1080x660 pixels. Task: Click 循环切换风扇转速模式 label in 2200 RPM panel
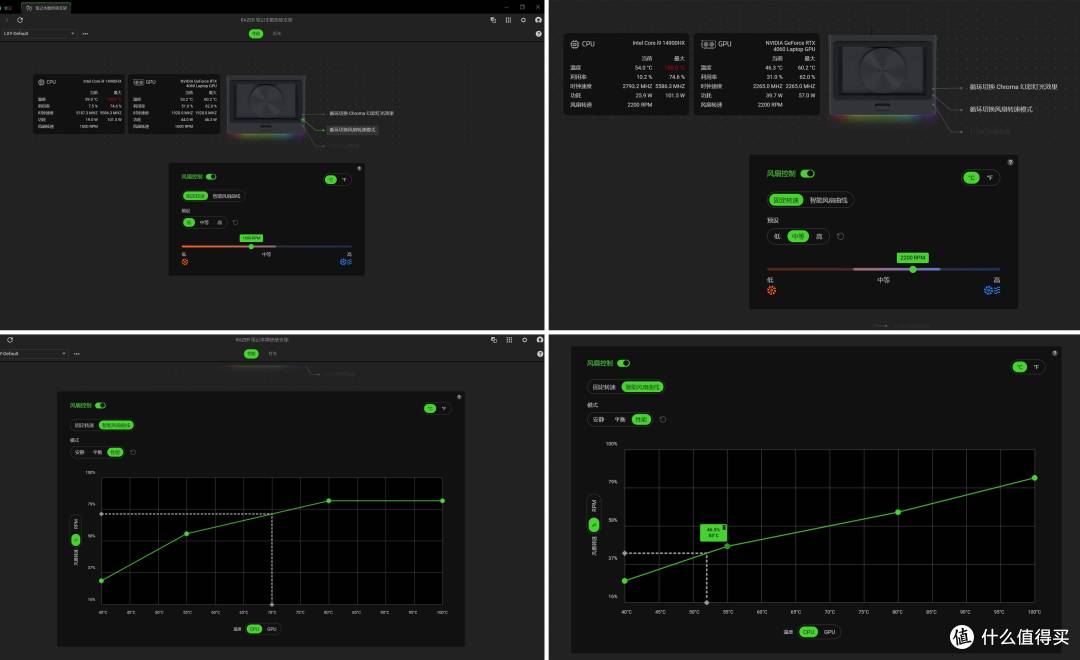(1001, 110)
